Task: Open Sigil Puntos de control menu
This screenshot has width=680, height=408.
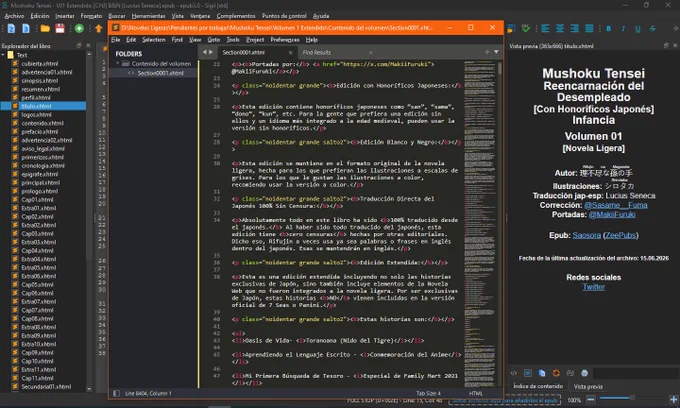Action: point(284,16)
